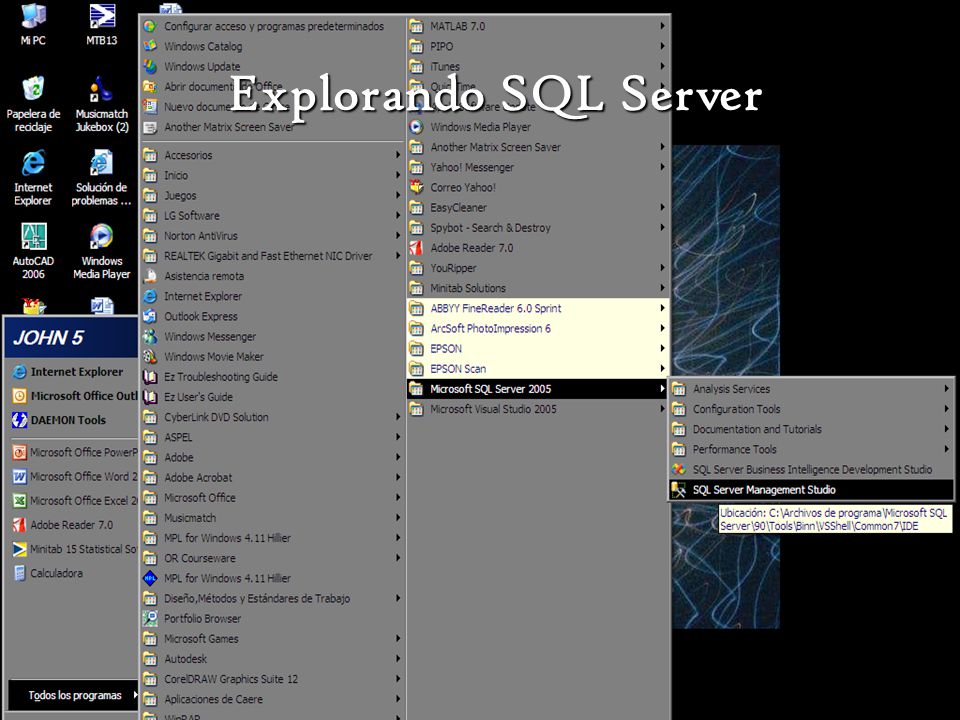Click the Adobe Reader 7.0 icon in programs list
960x720 pixels.
coord(416,248)
